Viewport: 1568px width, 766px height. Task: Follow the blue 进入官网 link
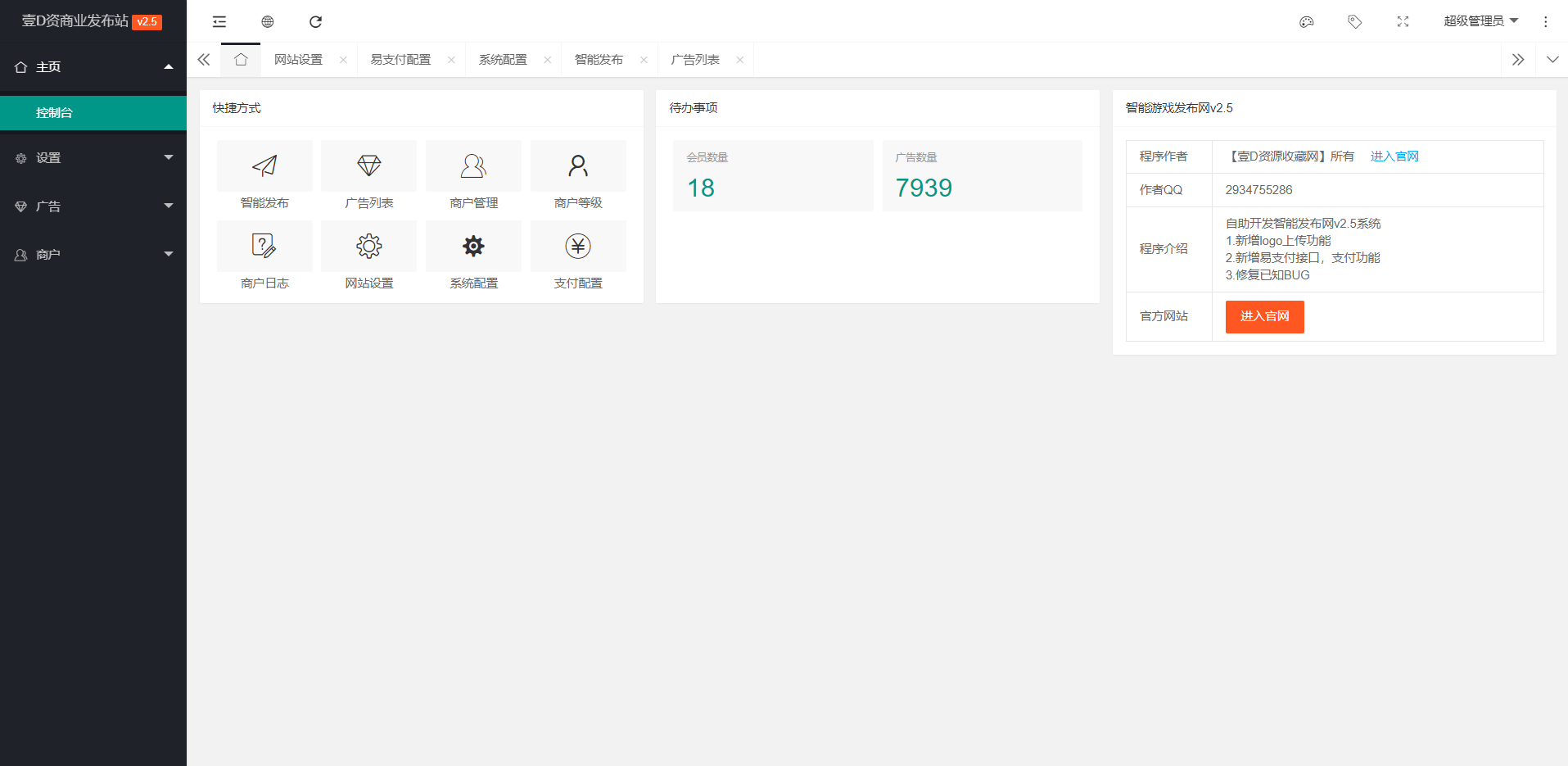pyautogui.click(x=1394, y=156)
